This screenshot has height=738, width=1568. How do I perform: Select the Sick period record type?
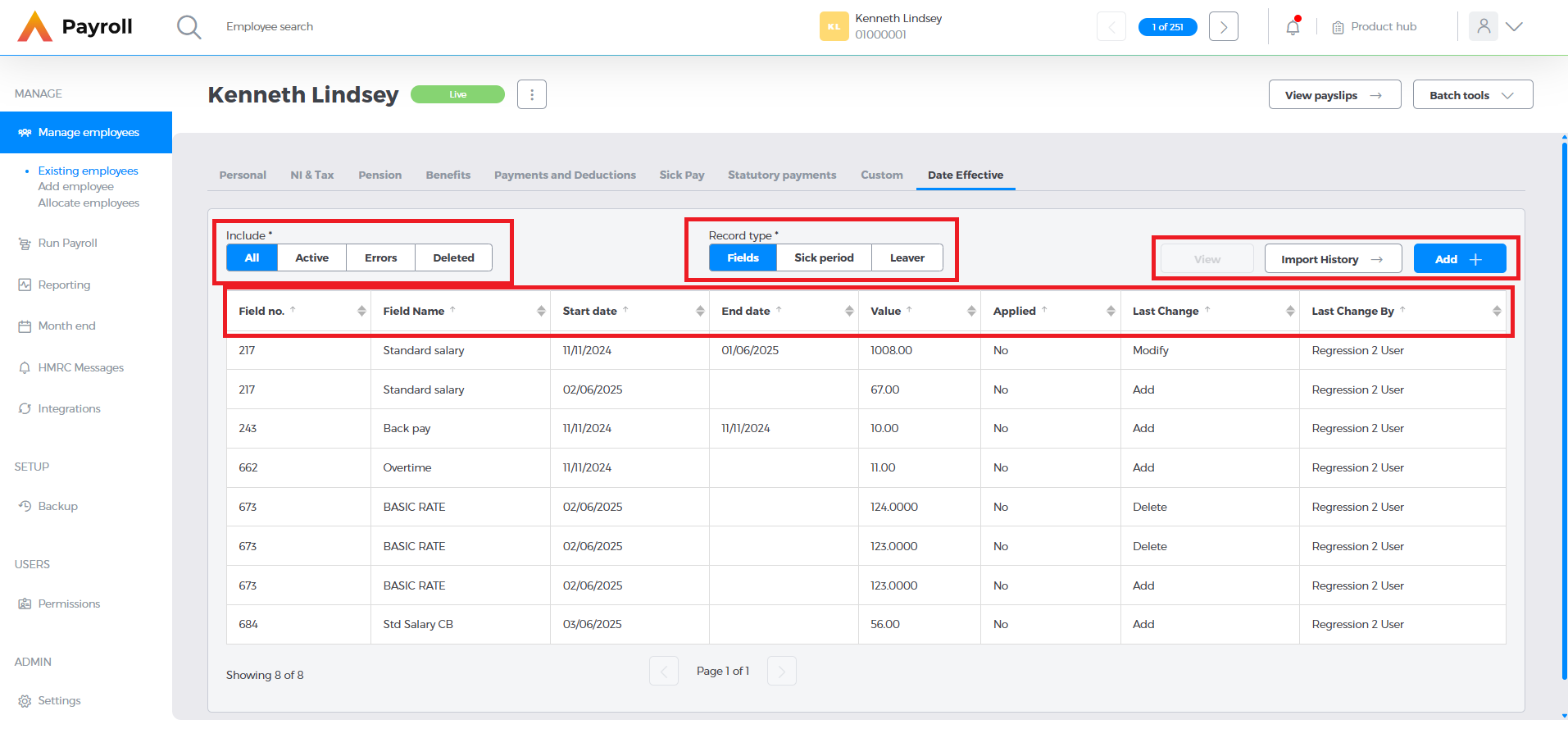[824, 257]
